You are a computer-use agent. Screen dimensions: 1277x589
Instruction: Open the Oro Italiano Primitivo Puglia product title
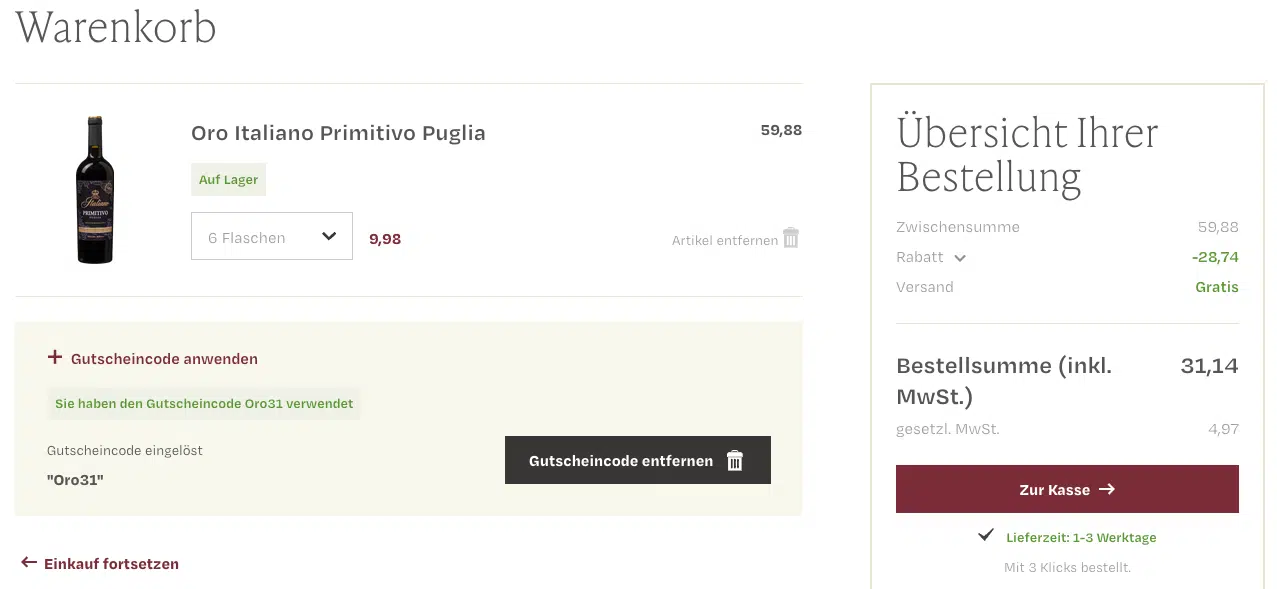pos(338,133)
